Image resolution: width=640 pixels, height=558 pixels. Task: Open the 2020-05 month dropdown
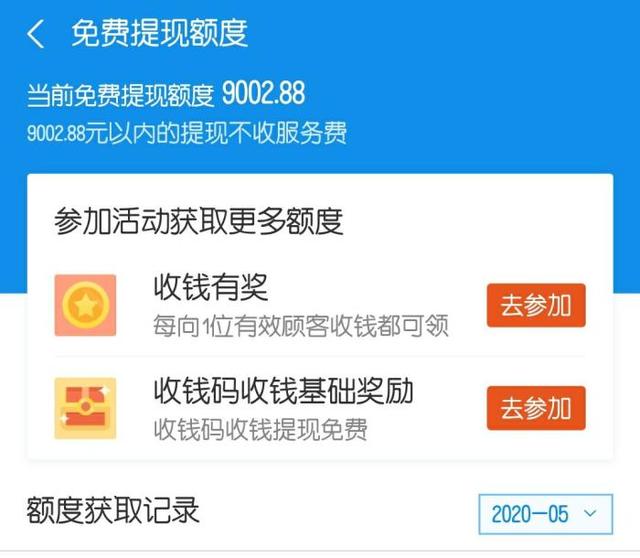(546, 514)
